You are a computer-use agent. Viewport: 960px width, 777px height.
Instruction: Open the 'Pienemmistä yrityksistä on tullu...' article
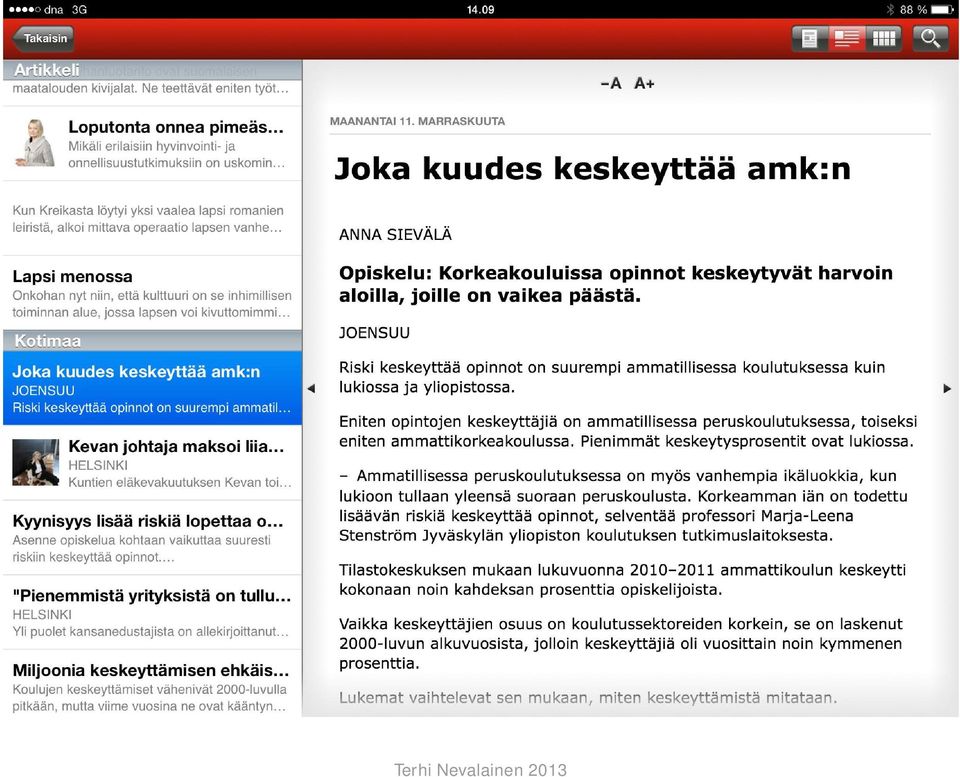(x=152, y=612)
